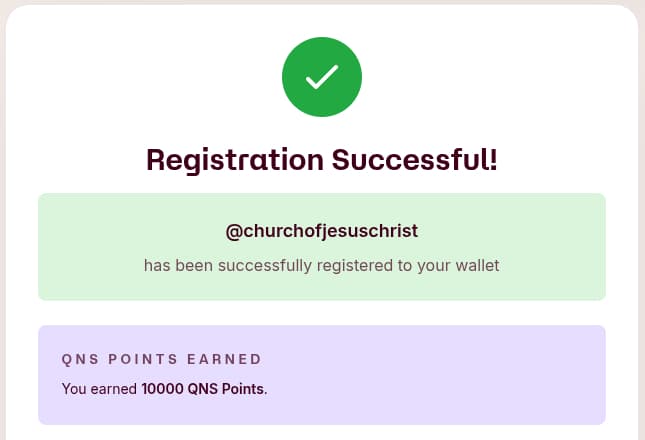Click the word "has" starting the confirmation
The height and width of the screenshot is (440, 645).
(x=155, y=266)
